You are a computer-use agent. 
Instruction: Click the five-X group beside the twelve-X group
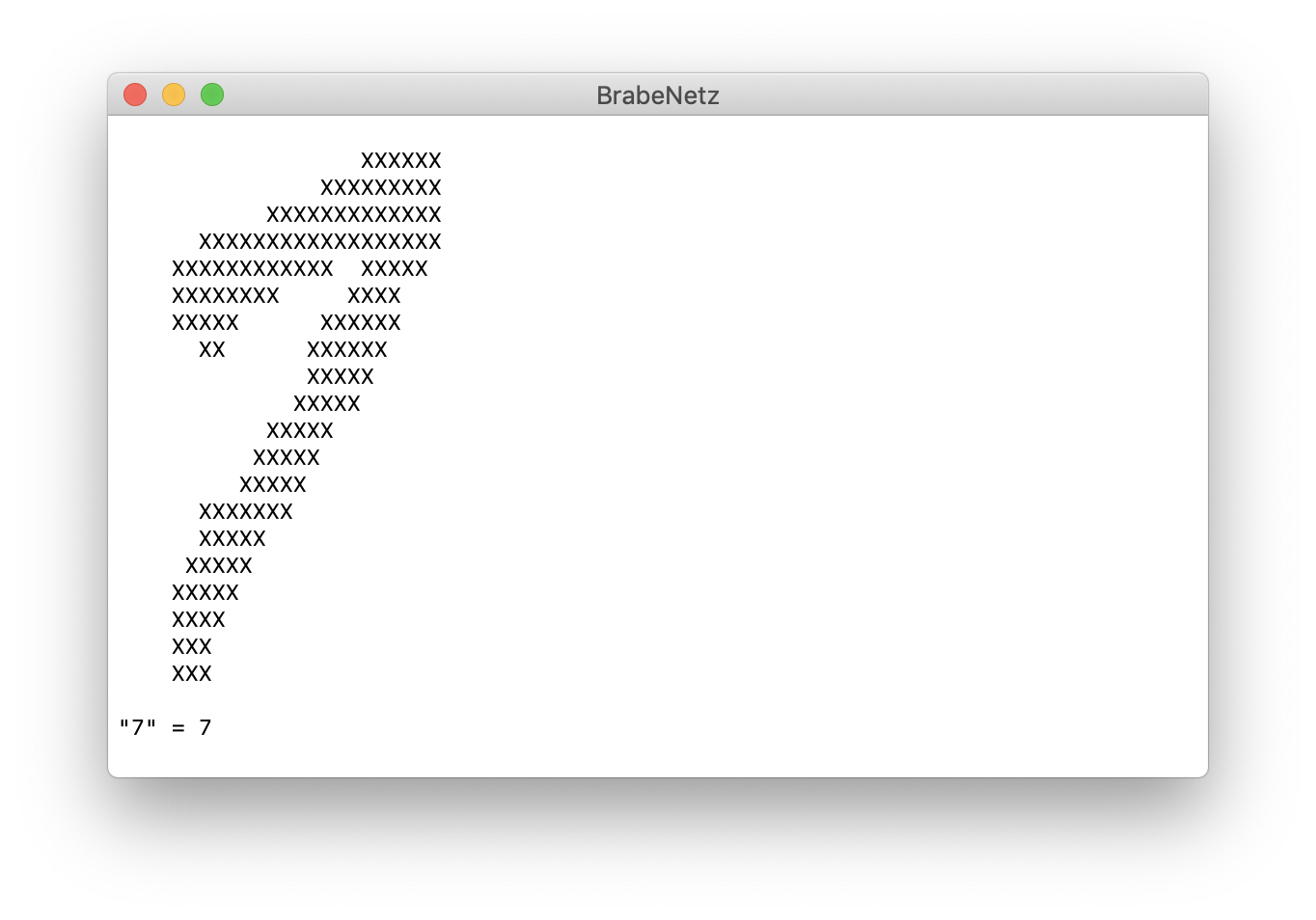(x=395, y=268)
